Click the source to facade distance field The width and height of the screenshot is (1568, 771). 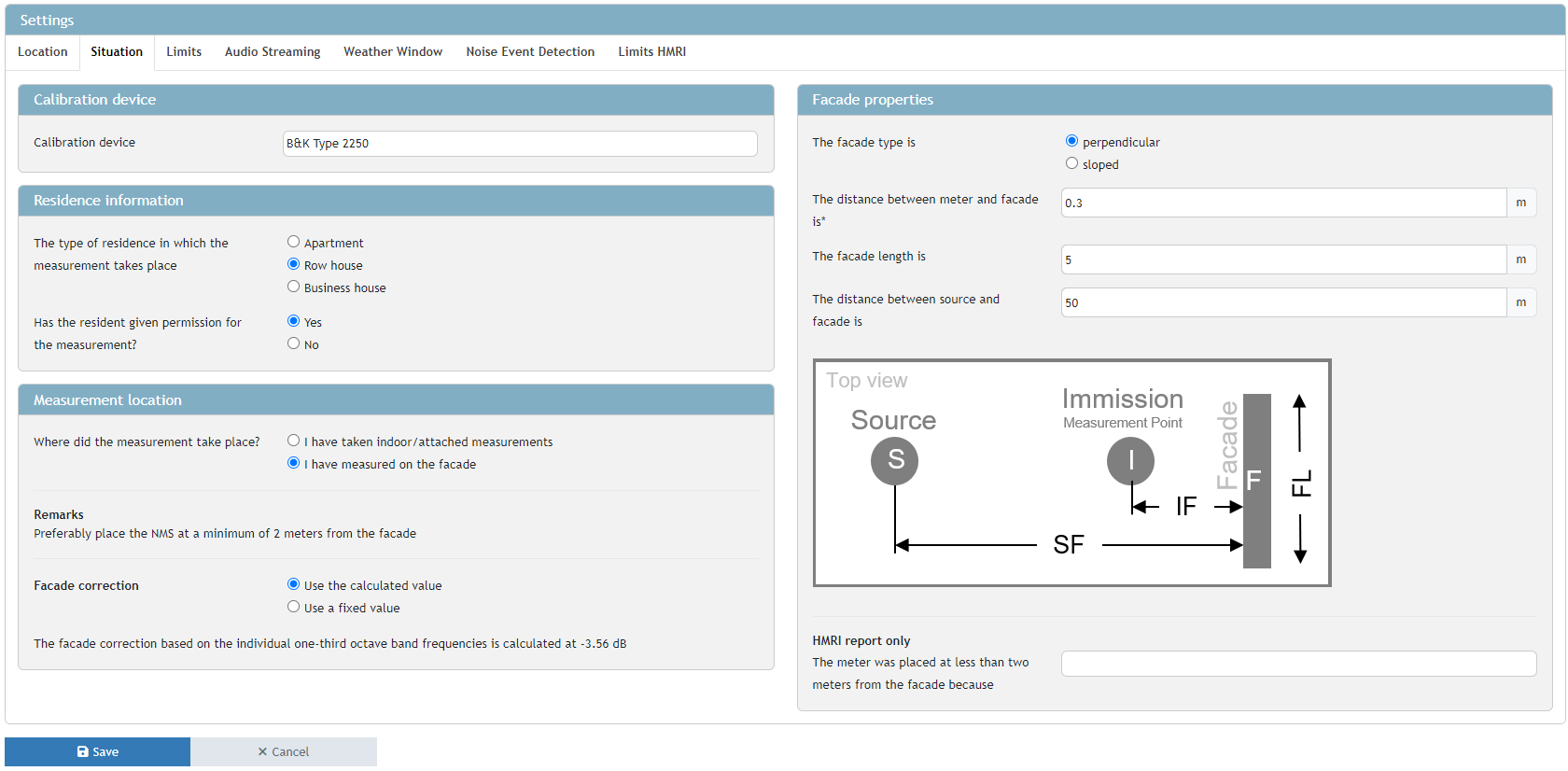(1283, 302)
